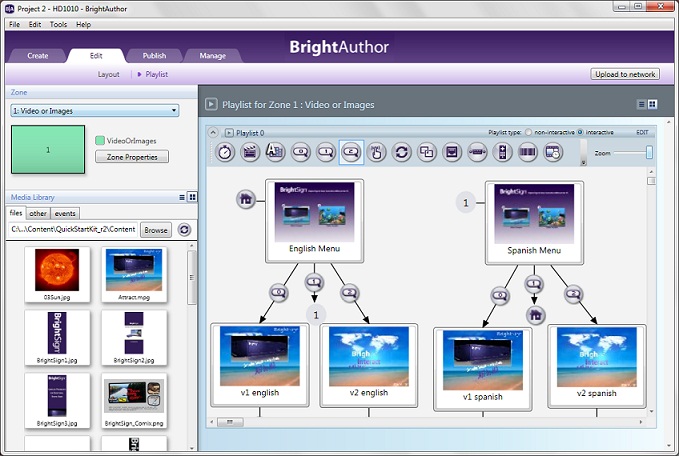Open the Edit menu
Viewport: 679px width, 456px height.
pos(35,24)
